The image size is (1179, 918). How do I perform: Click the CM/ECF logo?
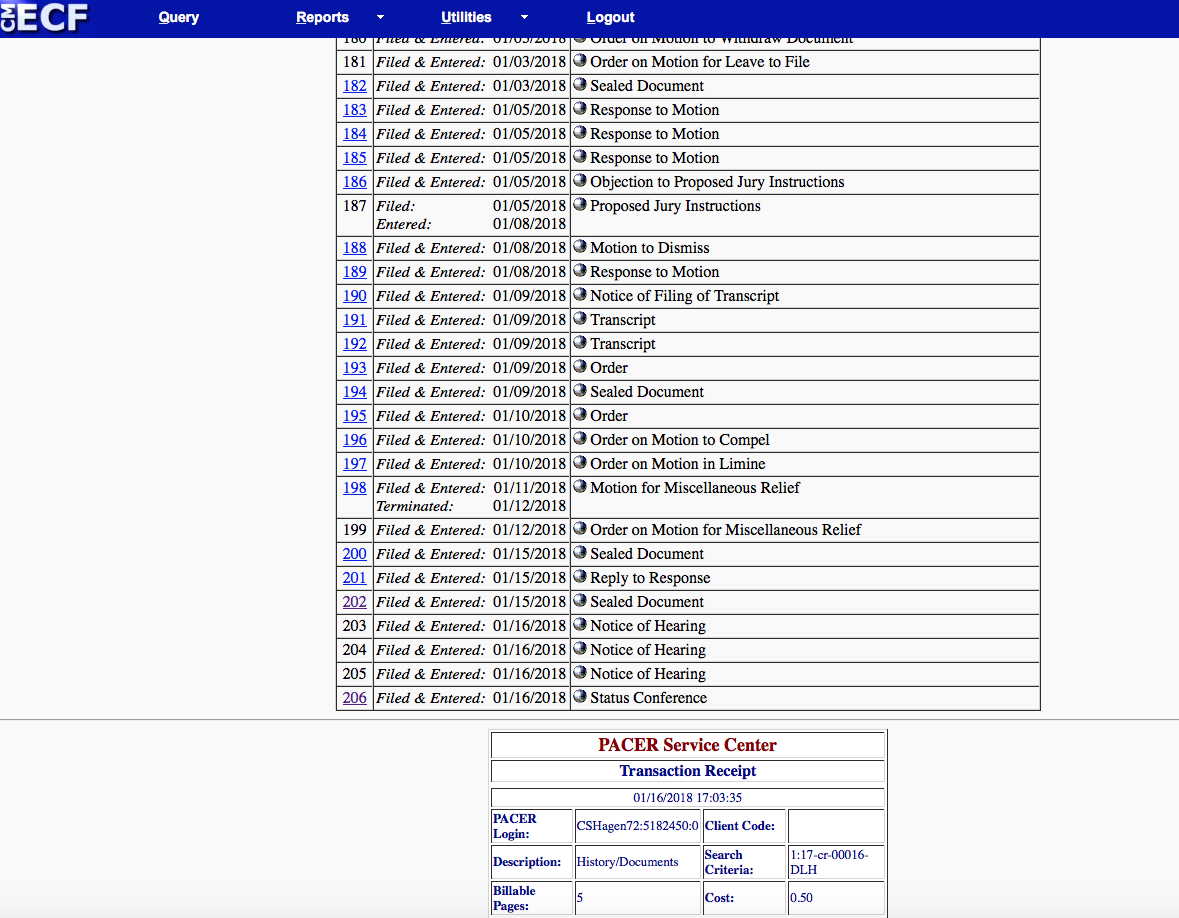pyautogui.click(x=44, y=17)
